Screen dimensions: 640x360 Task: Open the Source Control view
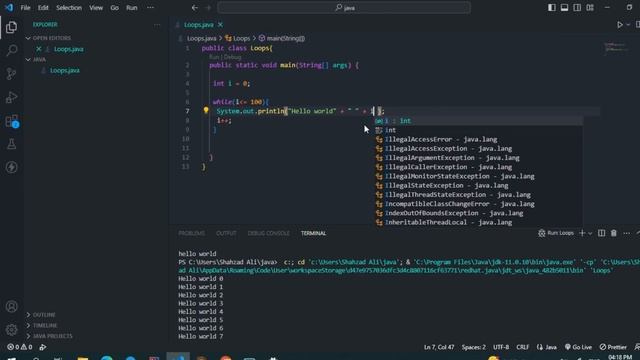coord(11,74)
